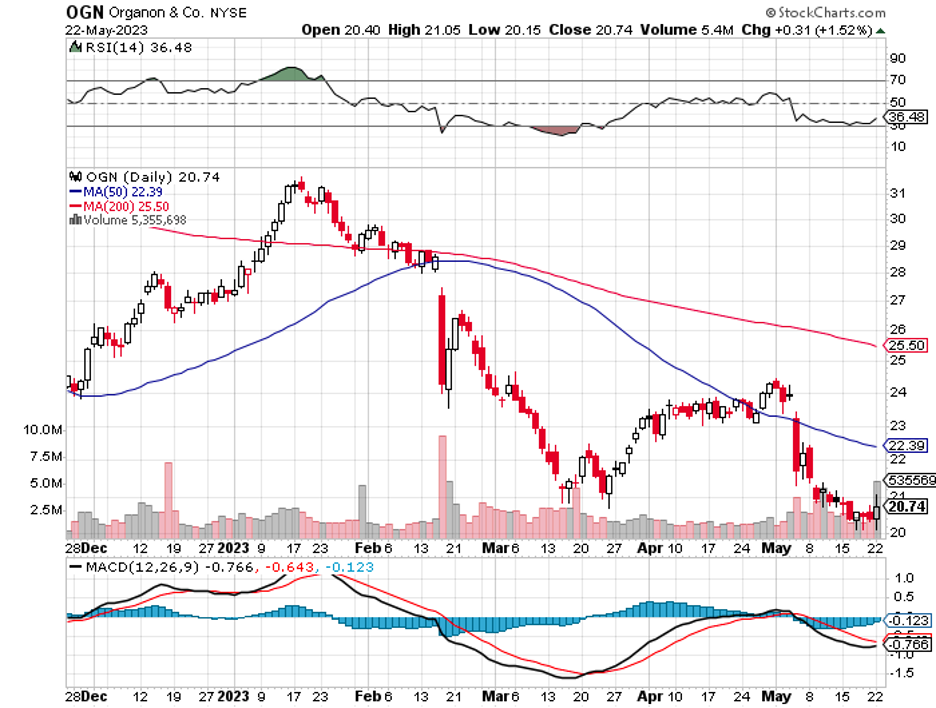Click the 24 price axis label

pyautogui.click(x=898, y=392)
